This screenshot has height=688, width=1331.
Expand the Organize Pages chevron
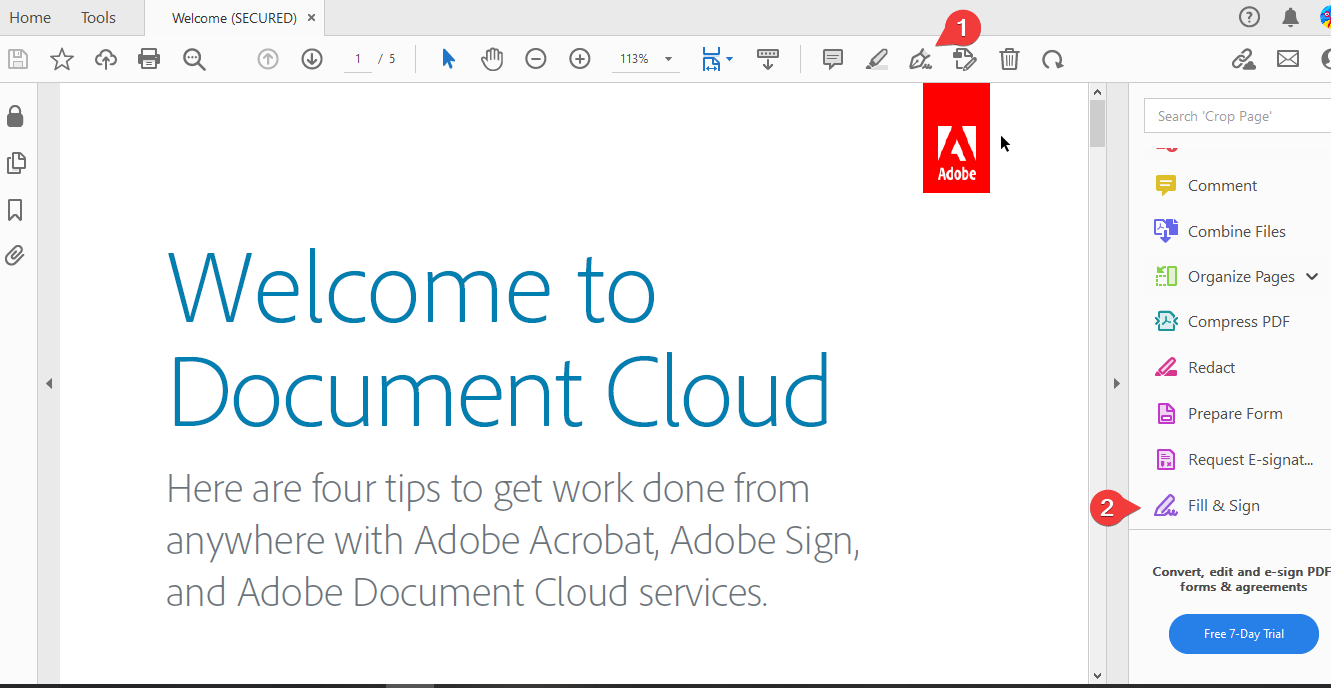point(1312,277)
